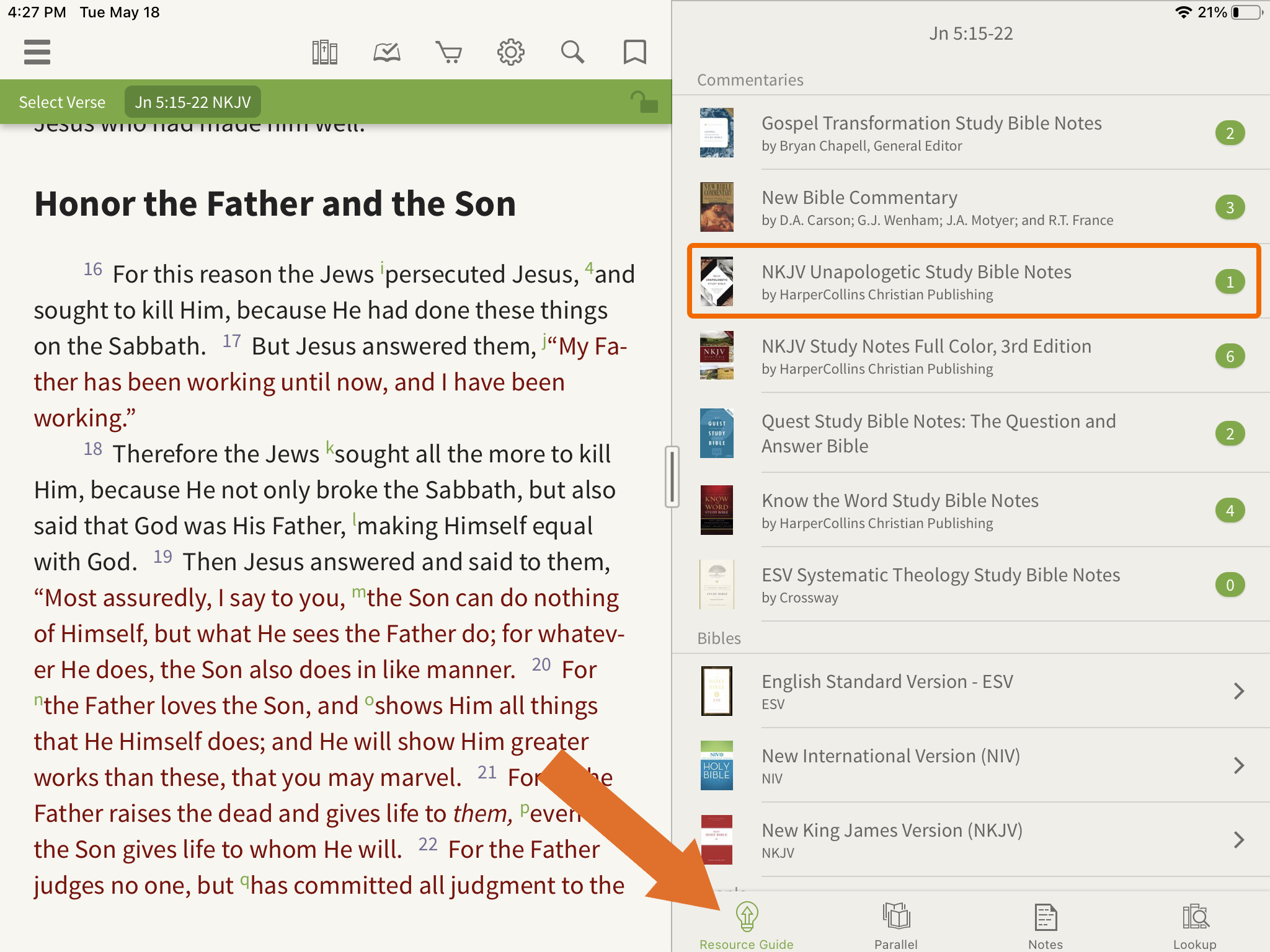Image resolution: width=1270 pixels, height=952 pixels.
Task: Open NKJV Unapologetic Study Bible Notes
Action: (x=971, y=281)
